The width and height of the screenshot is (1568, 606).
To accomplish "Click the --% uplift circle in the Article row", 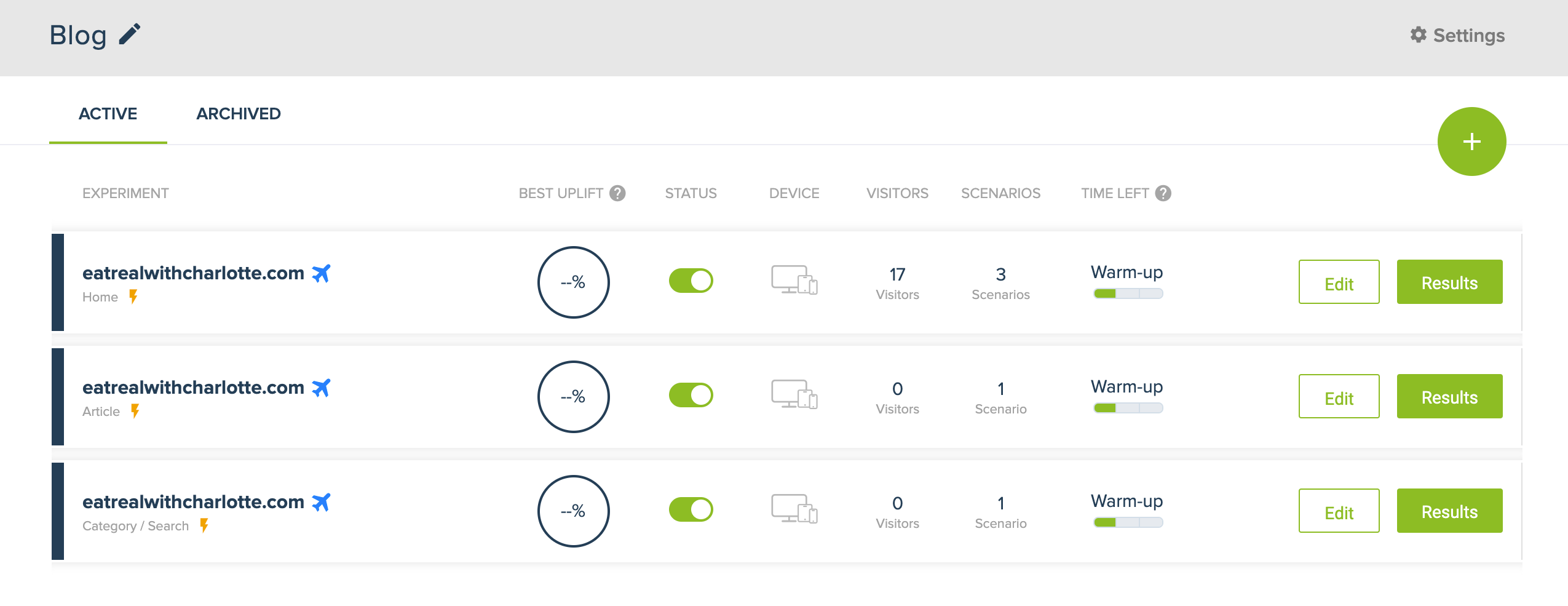I will click(573, 397).
